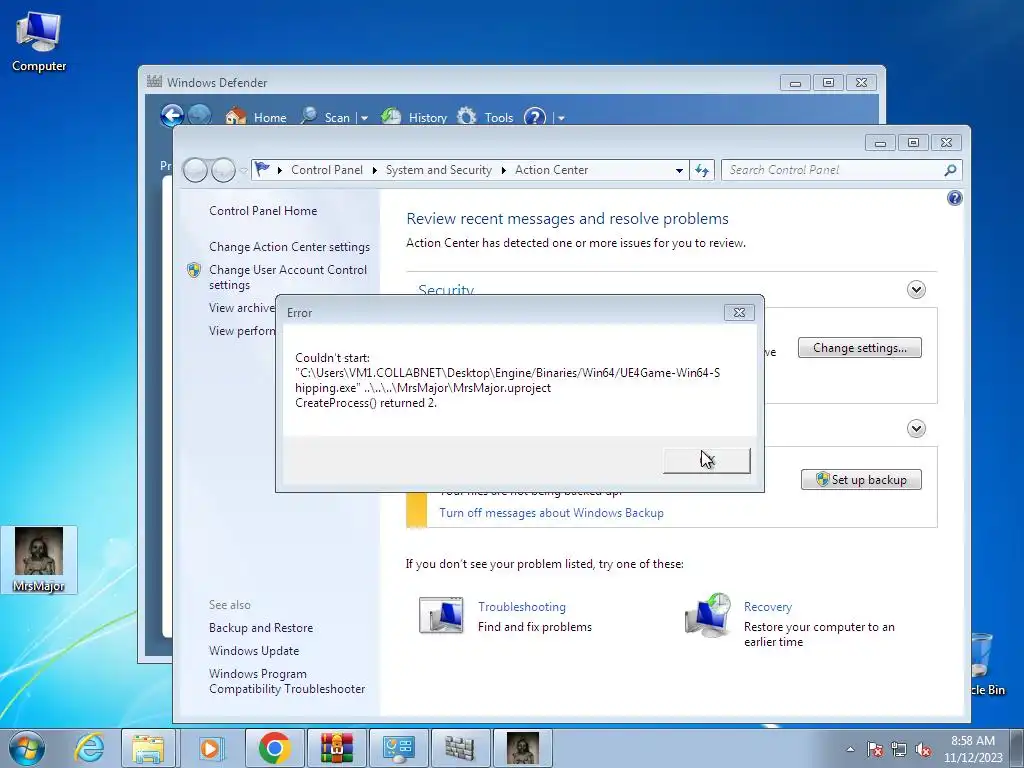Collapse the Security section chevron
This screenshot has width=1024, height=768.
tap(916, 289)
